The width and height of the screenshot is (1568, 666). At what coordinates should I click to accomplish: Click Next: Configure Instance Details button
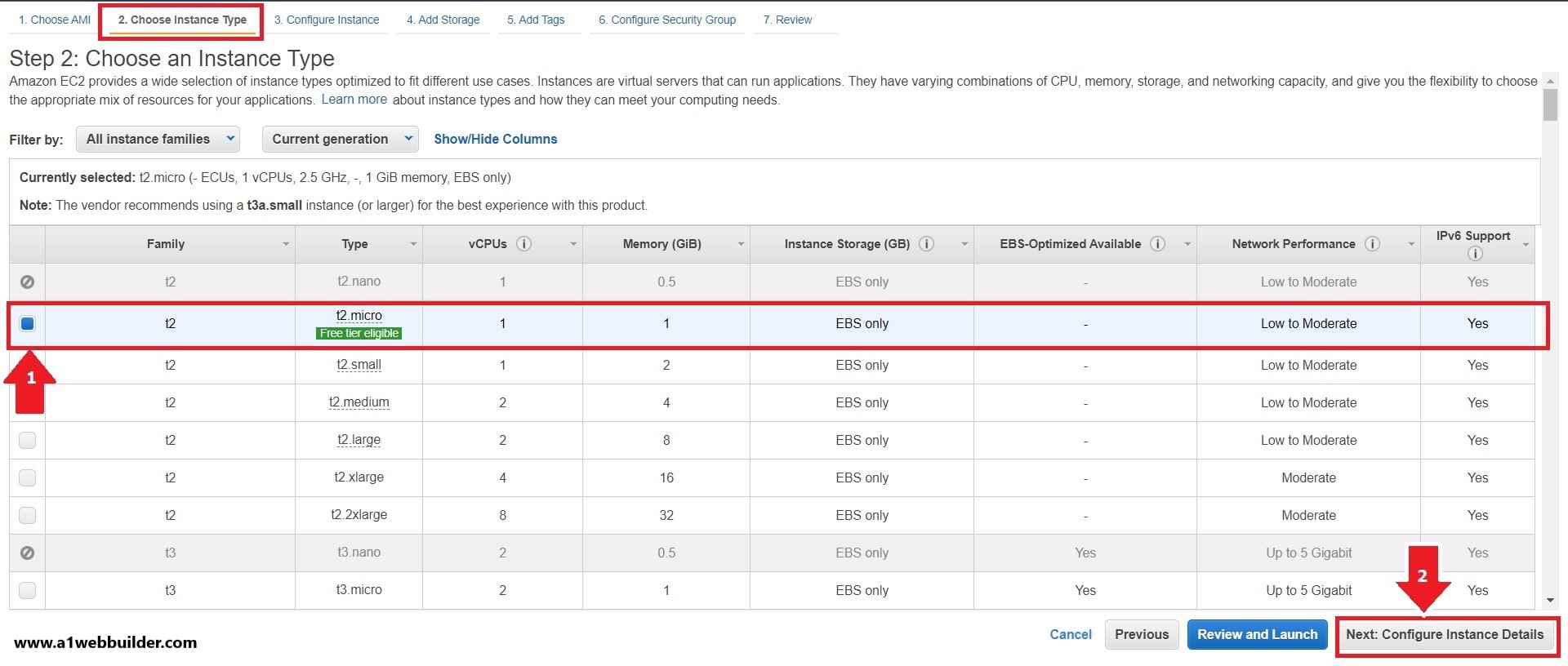pyautogui.click(x=1445, y=634)
